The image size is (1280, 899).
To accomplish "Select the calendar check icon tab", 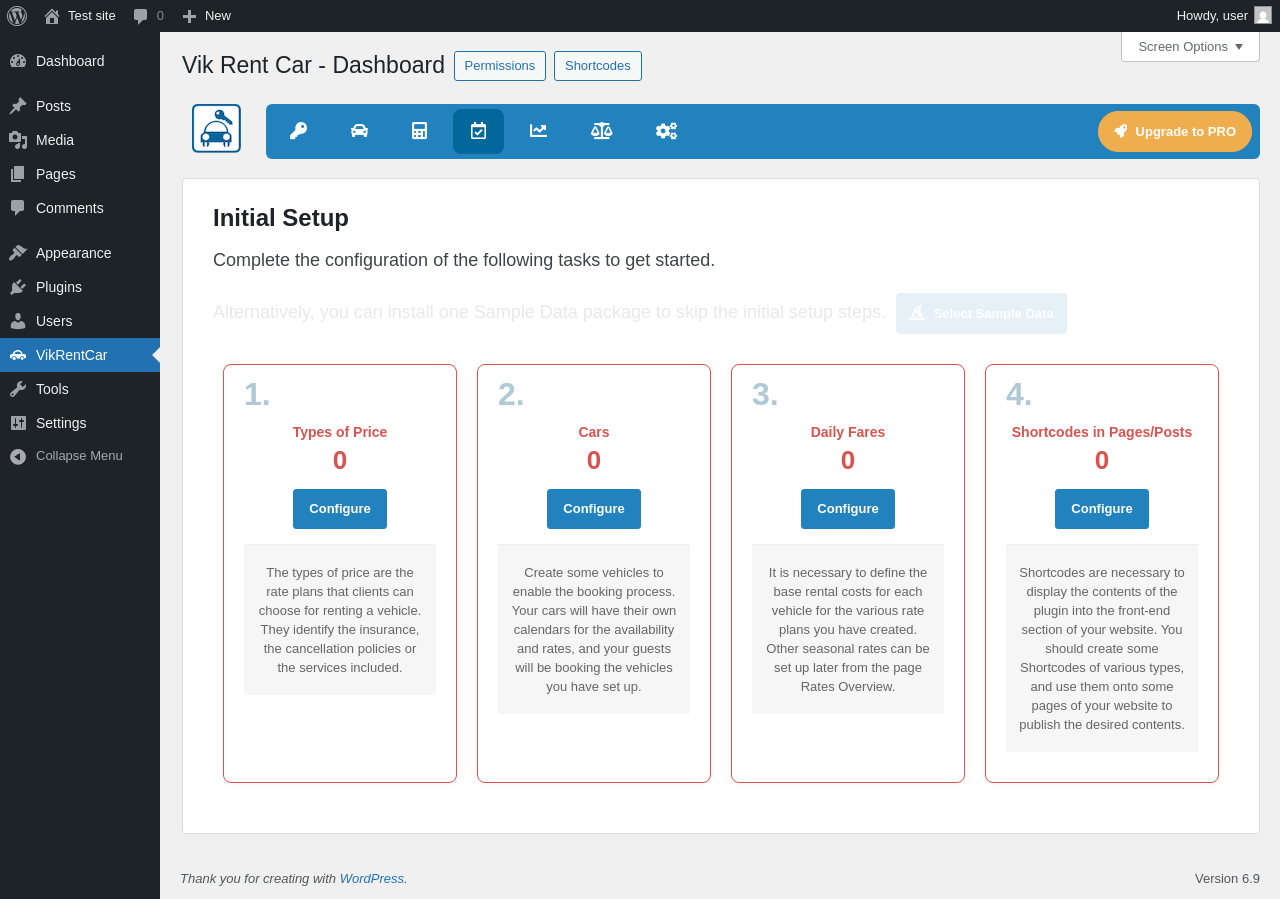I will point(478,131).
